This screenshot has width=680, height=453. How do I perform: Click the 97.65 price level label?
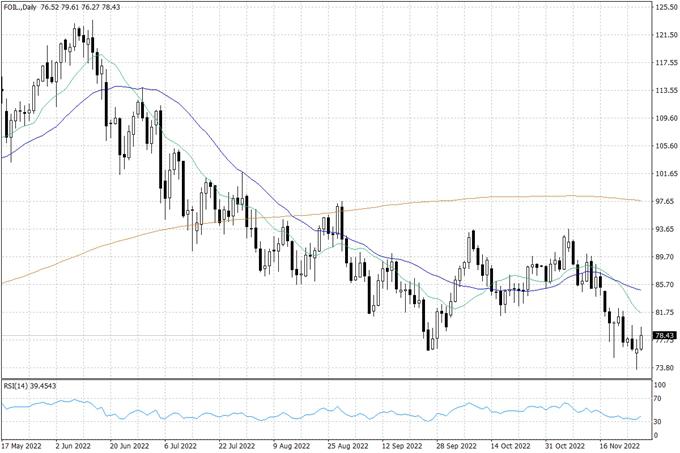pyautogui.click(x=665, y=201)
